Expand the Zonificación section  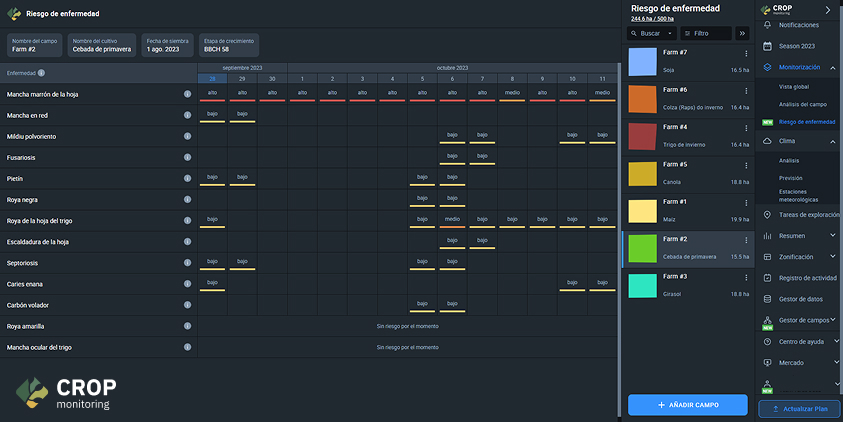833,257
